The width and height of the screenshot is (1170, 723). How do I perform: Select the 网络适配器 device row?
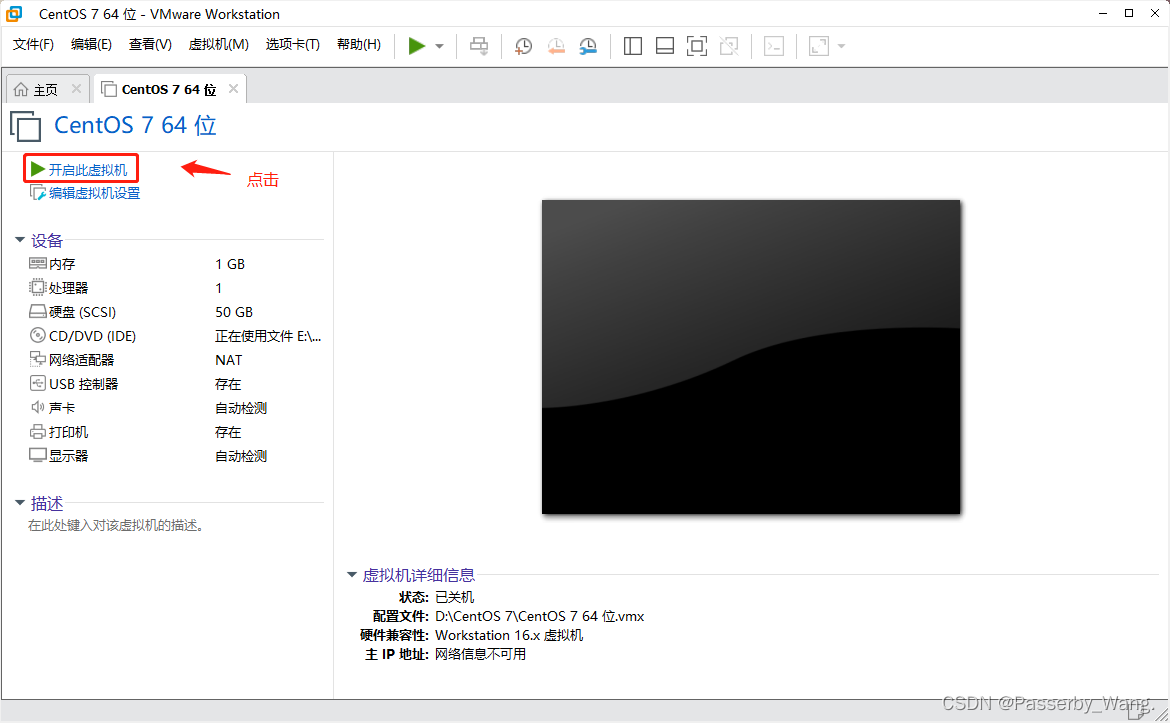[x=175, y=360]
